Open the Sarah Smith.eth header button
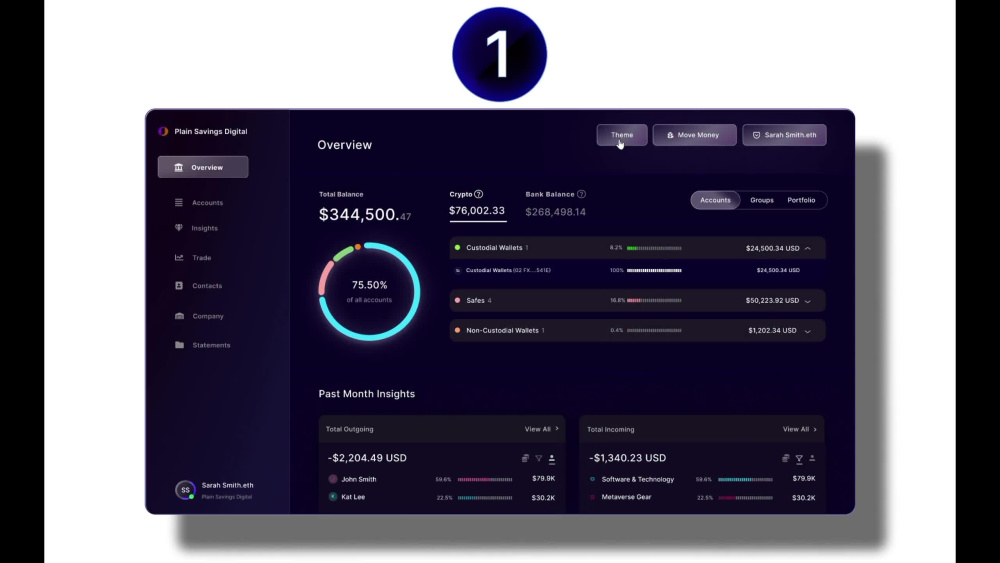 [x=784, y=135]
